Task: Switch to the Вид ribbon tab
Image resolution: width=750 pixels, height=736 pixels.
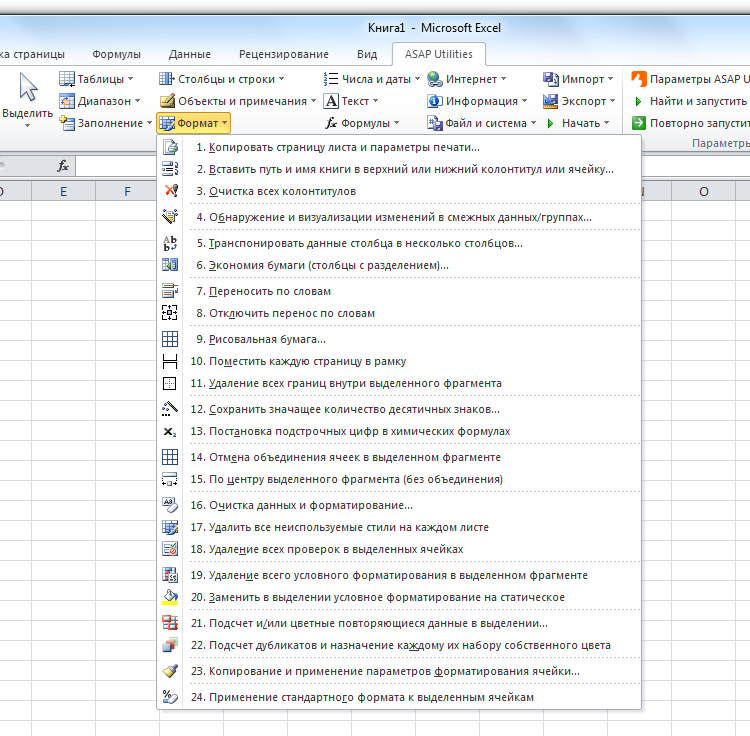Action: pos(367,54)
